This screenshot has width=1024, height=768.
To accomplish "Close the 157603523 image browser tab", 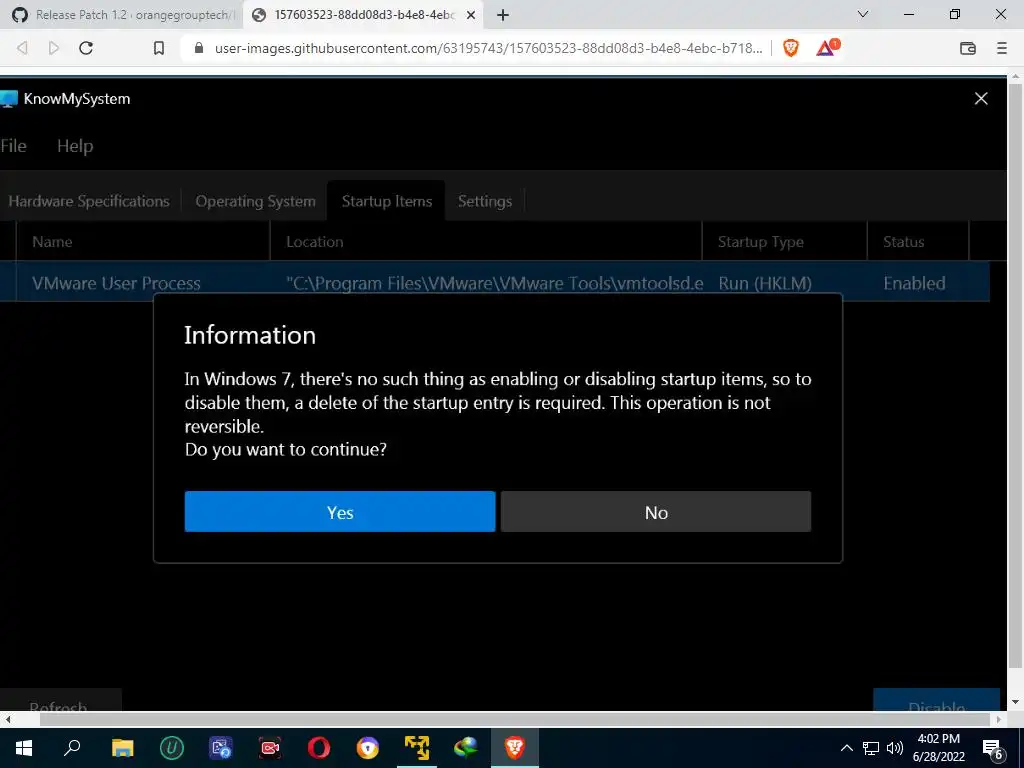I will tap(470, 15).
